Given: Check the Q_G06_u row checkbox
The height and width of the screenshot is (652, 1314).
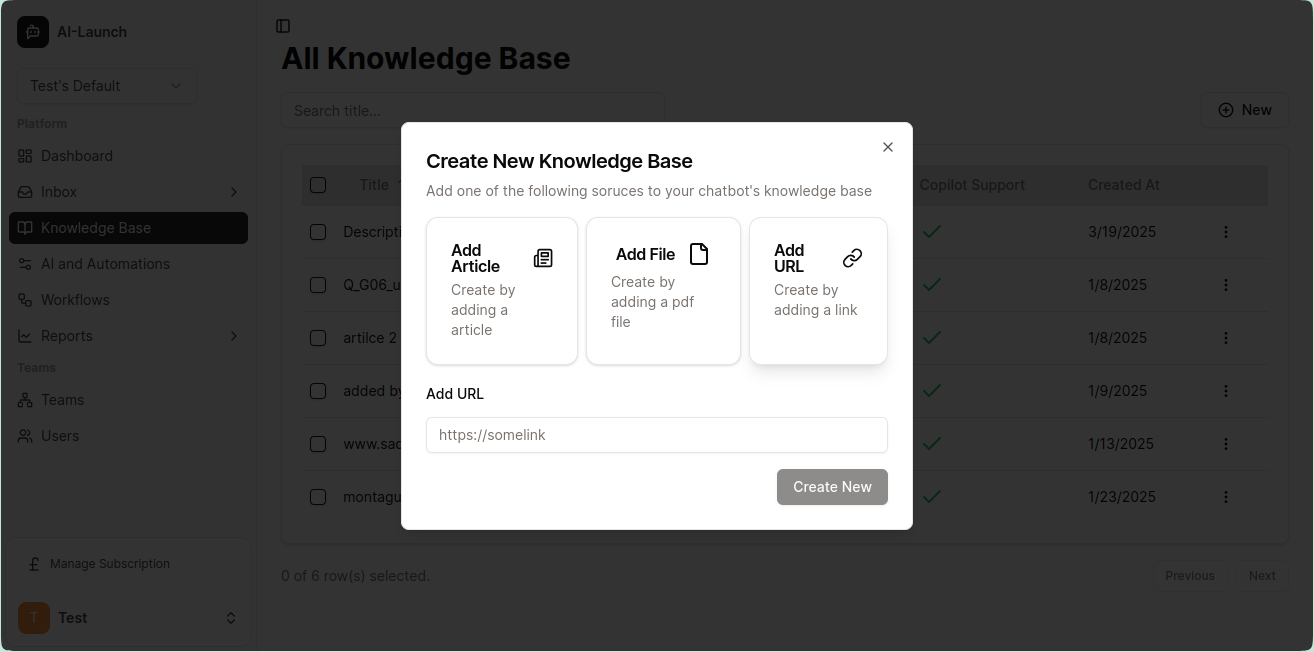Looking at the screenshot, I should 318,285.
